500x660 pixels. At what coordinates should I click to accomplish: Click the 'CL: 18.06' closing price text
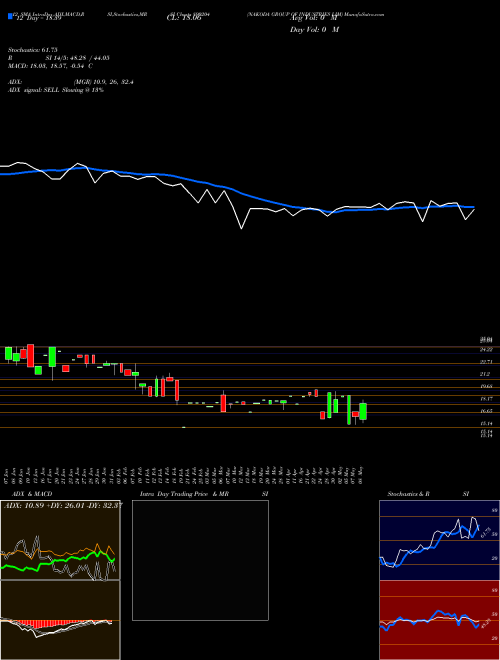tap(184, 20)
